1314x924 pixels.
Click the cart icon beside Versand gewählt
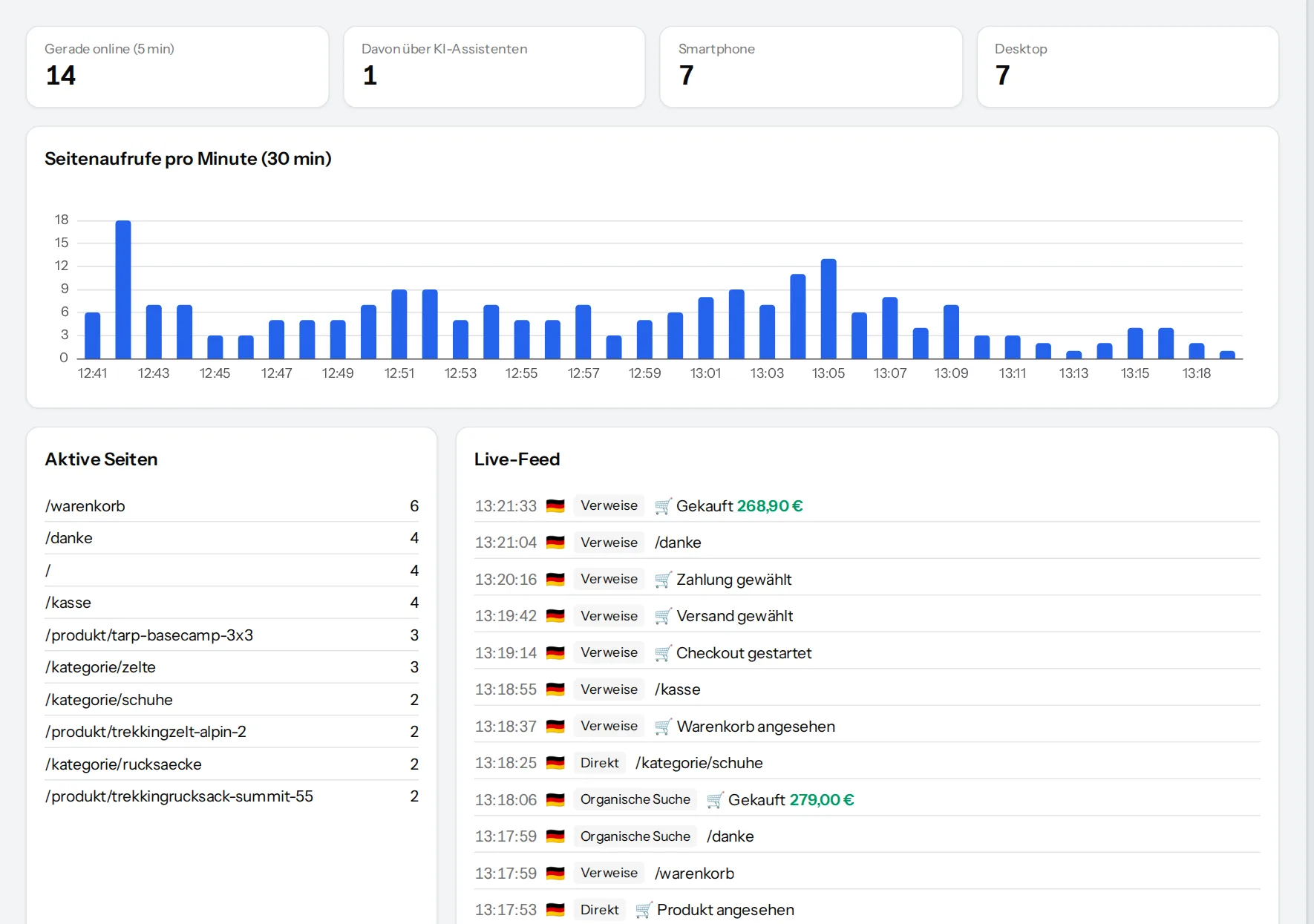click(x=663, y=616)
